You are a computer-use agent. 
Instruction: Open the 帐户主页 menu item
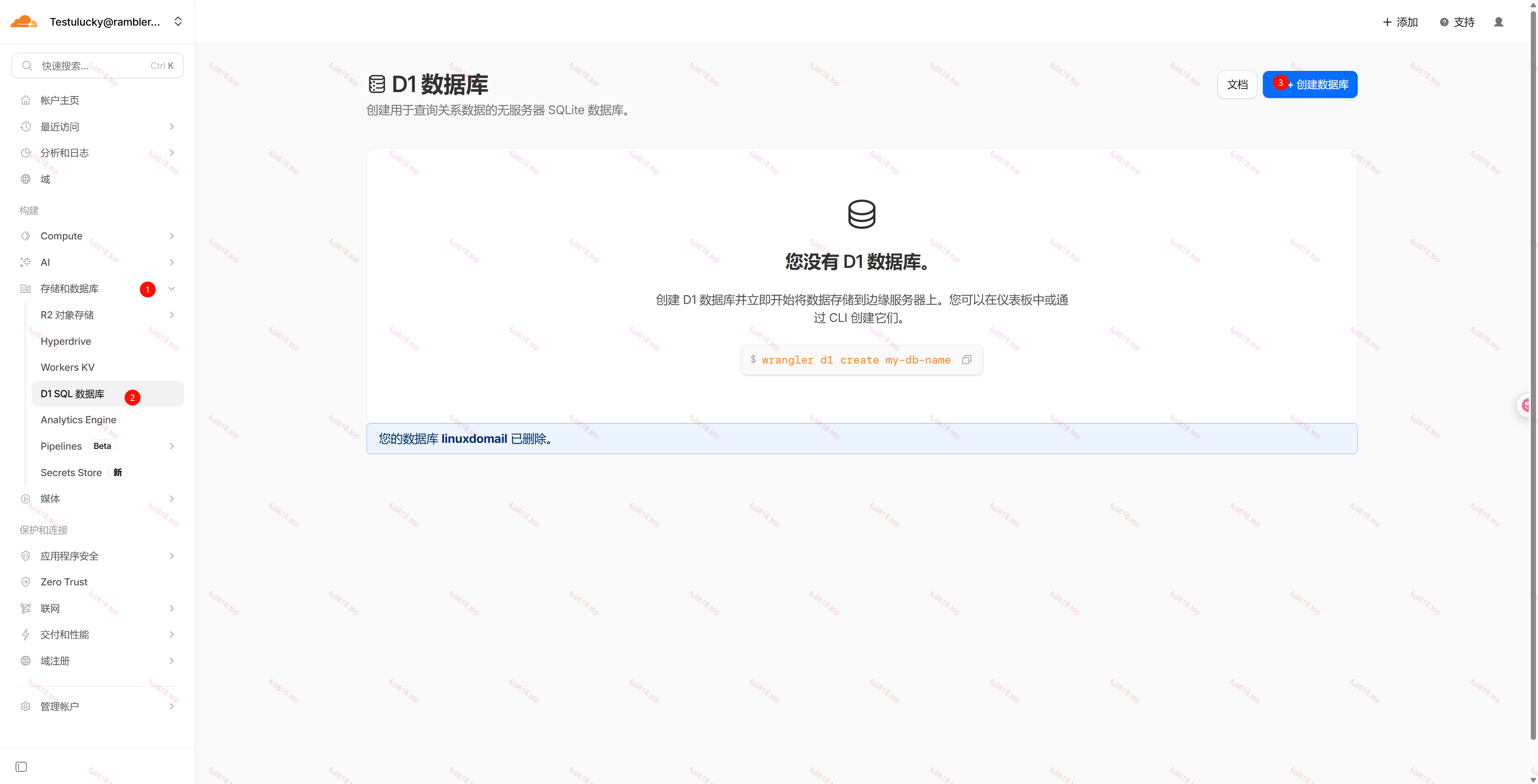tap(97, 101)
